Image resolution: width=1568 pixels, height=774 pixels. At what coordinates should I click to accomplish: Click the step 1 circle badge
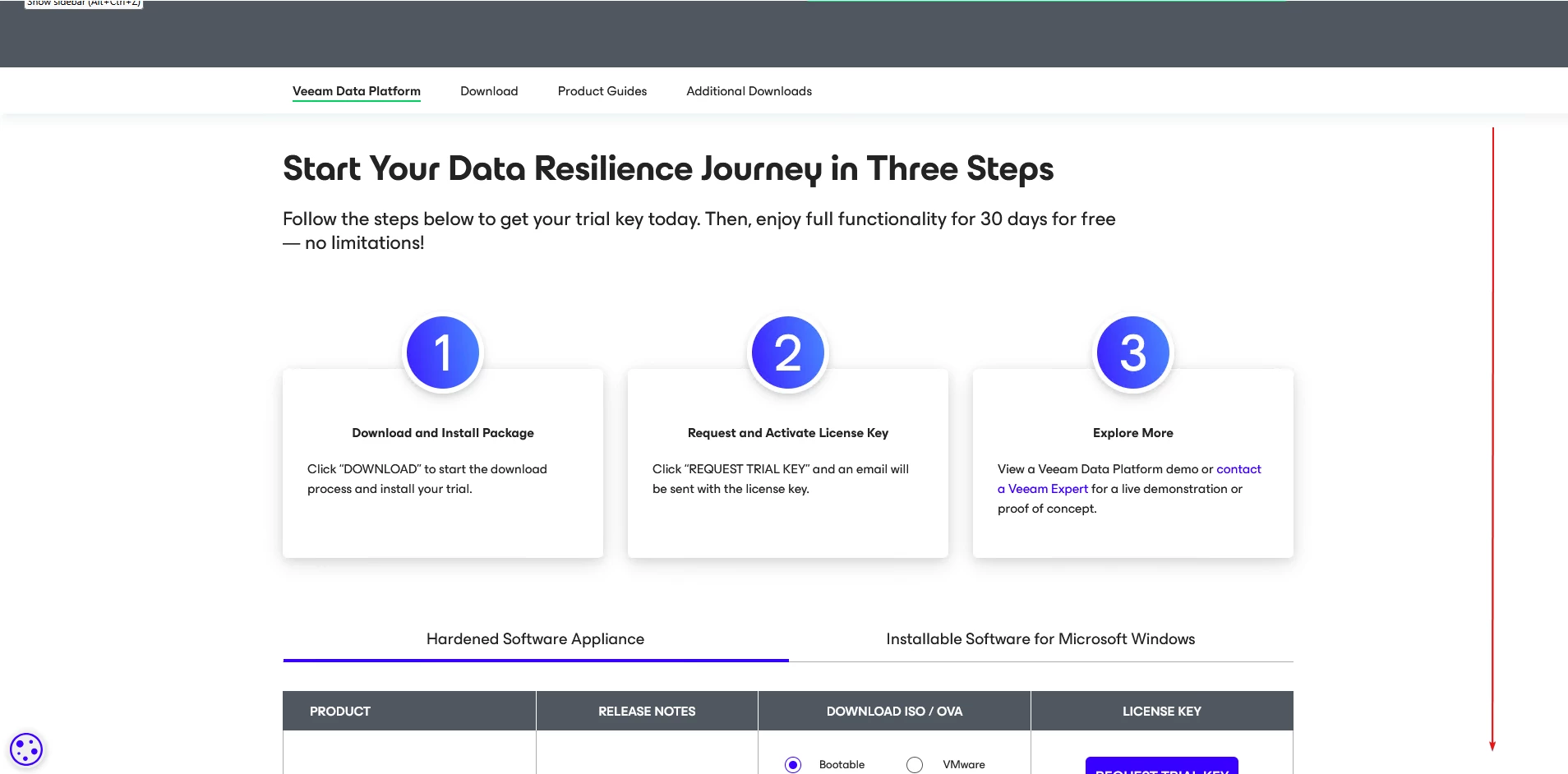pos(443,353)
